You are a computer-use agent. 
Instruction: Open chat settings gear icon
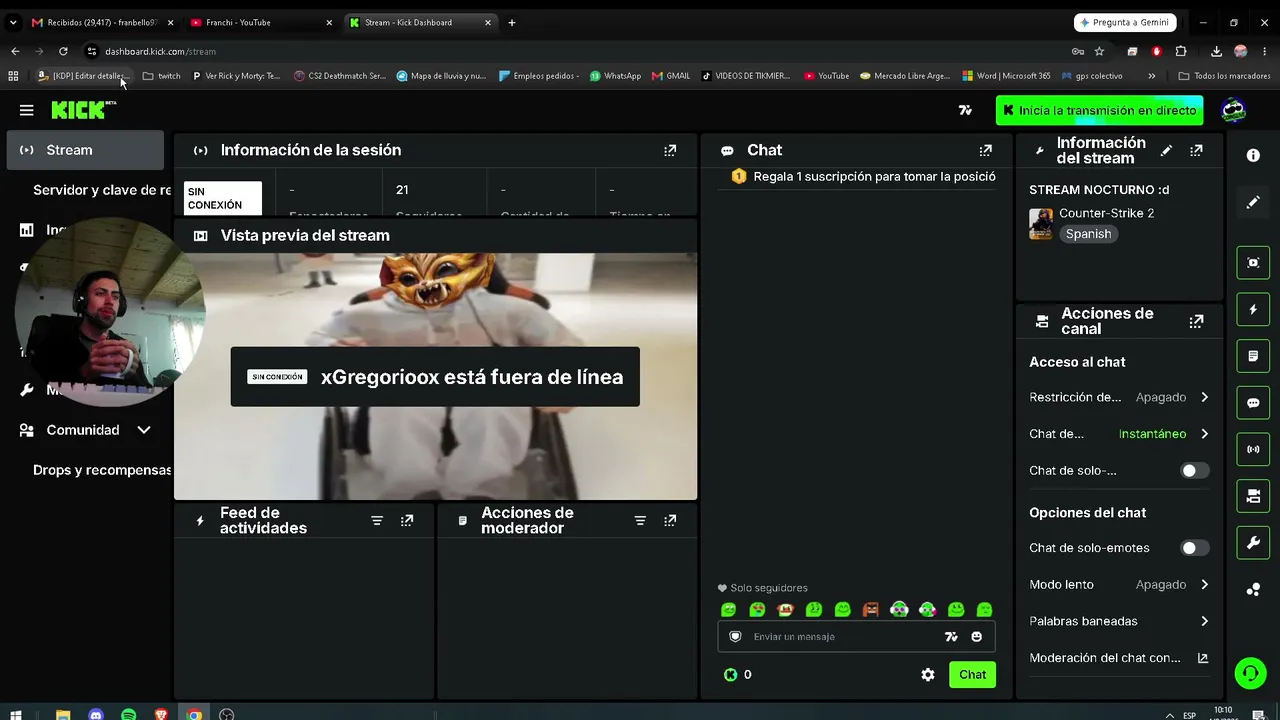coord(928,675)
